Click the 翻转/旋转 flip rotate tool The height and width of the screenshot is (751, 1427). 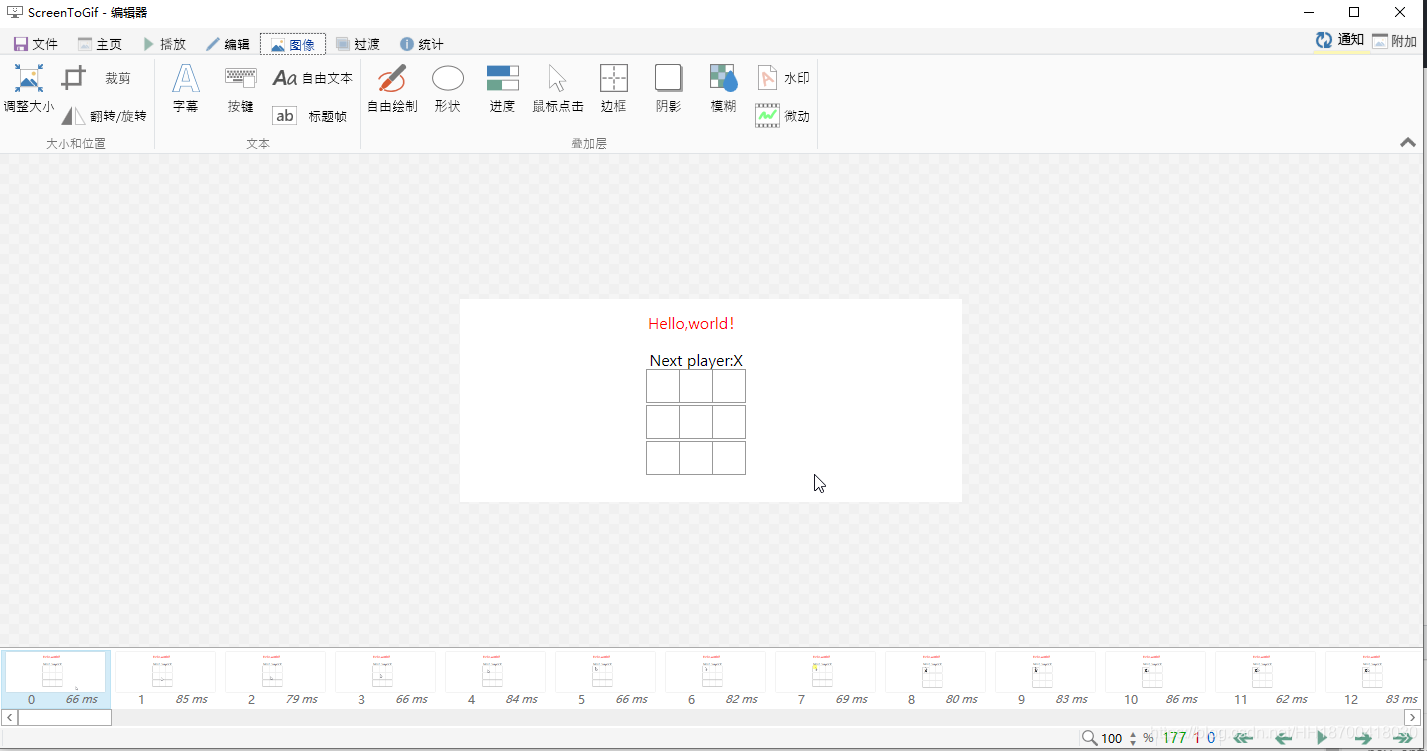104,116
